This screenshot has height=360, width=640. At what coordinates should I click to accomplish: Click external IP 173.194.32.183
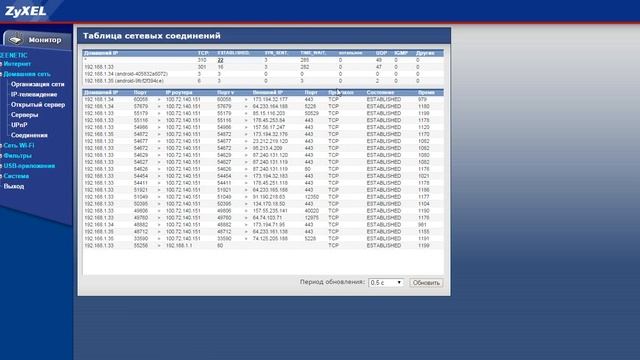270,176
